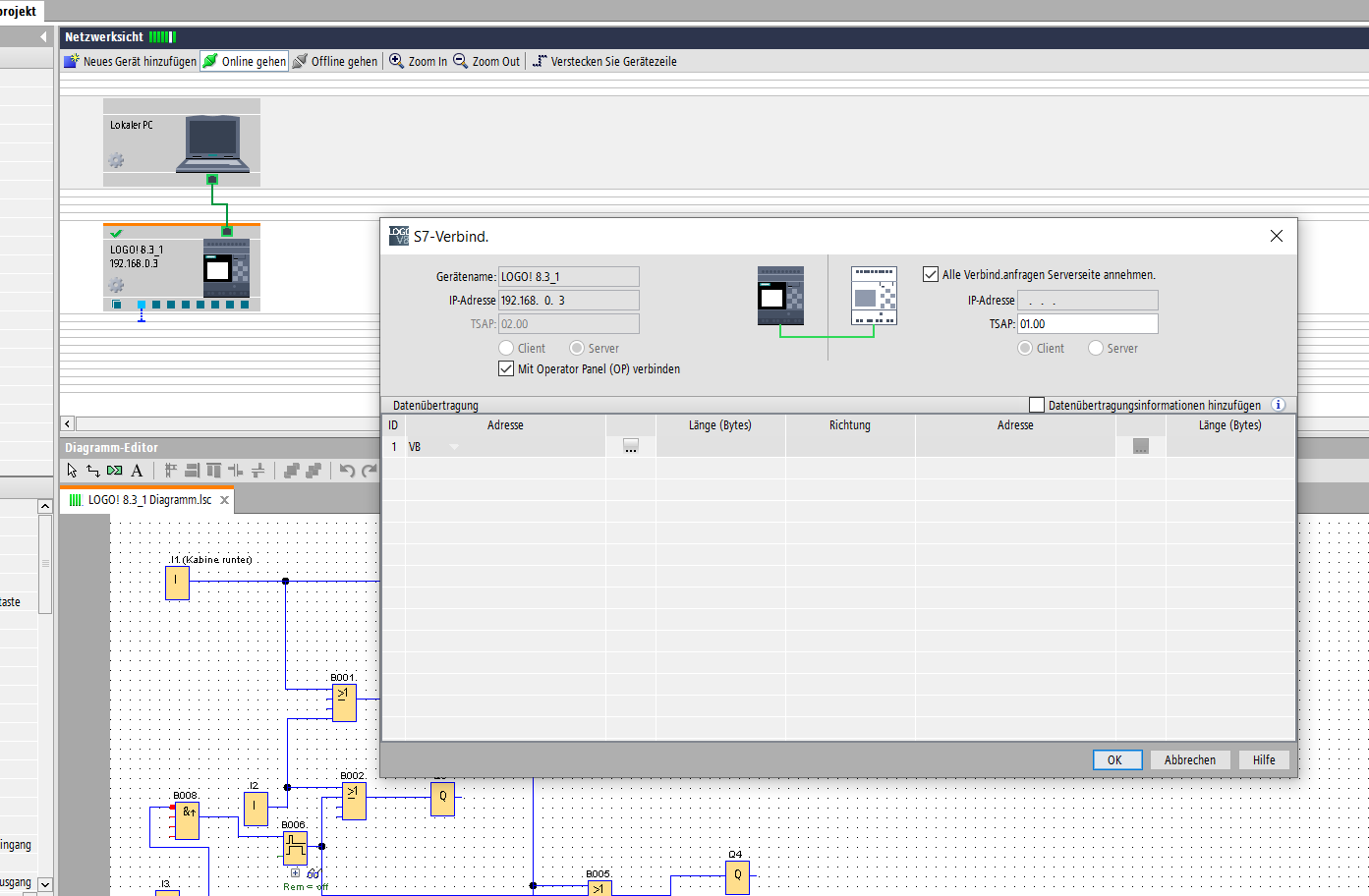The height and width of the screenshot is (896, 1369).
Task: Click the down arrow of the left panel scrollbar
Action: (45, 884)
